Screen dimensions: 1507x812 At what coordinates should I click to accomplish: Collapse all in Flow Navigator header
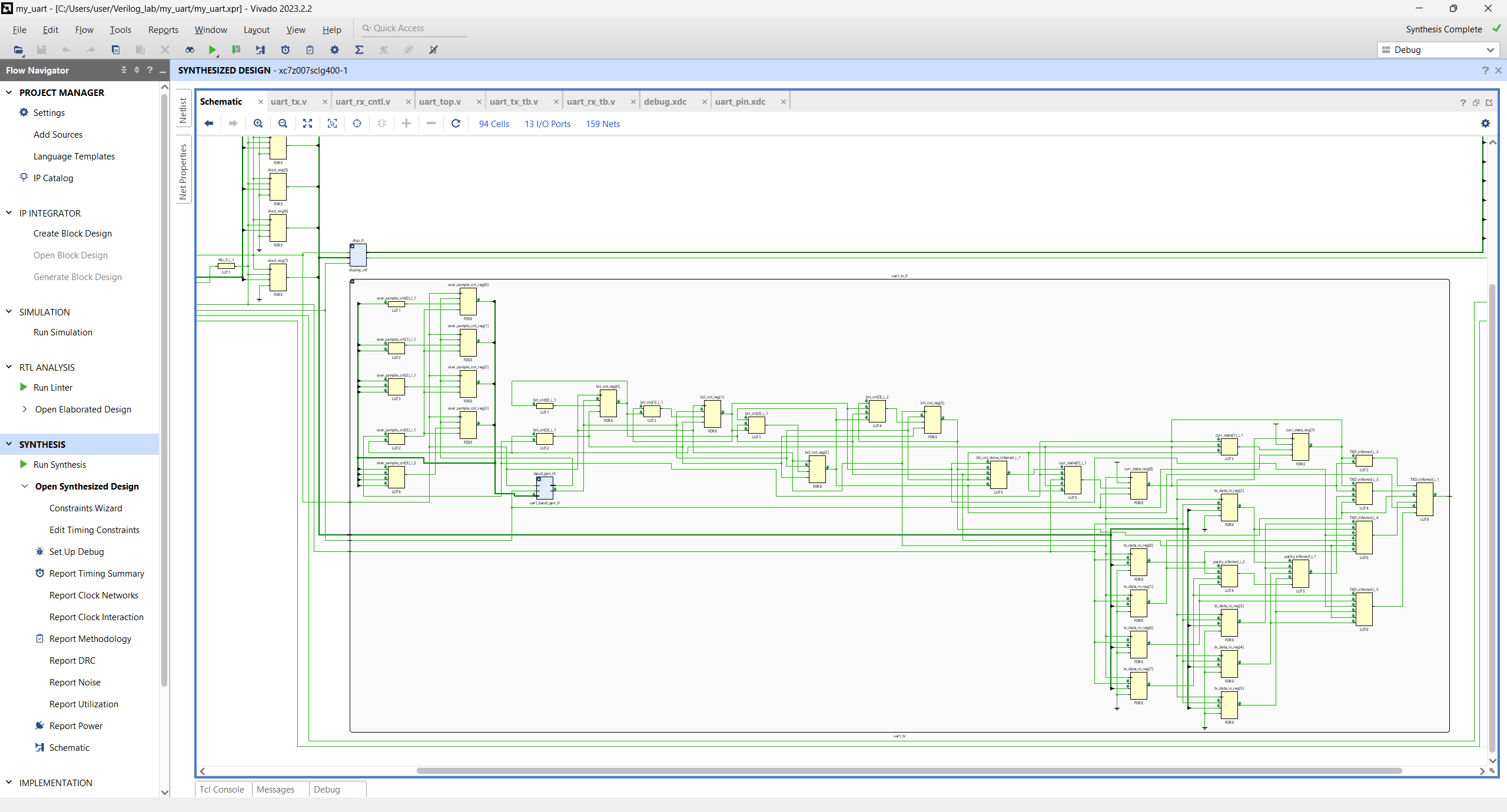click(124, 70)
